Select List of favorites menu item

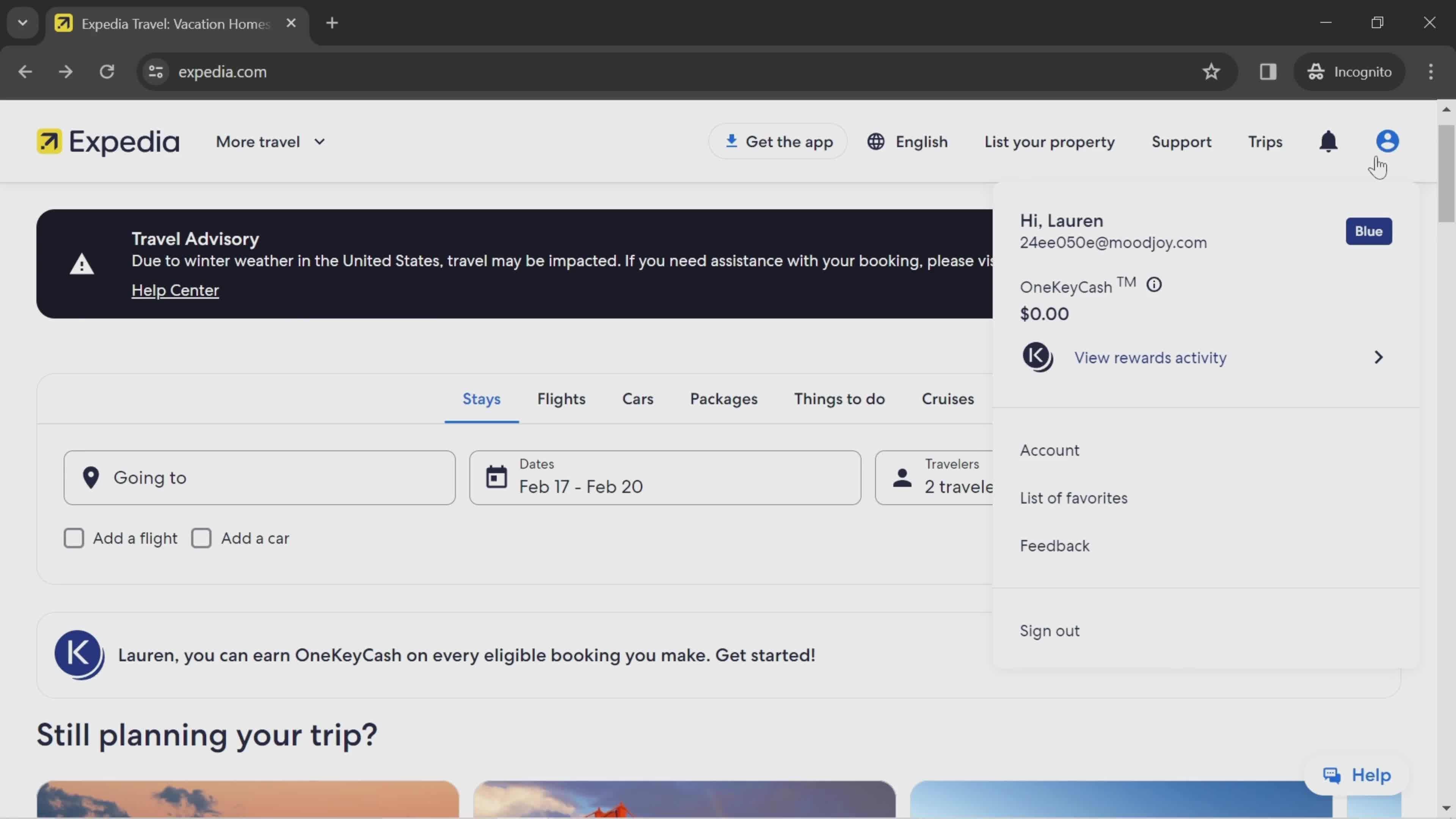point(1073,498)
